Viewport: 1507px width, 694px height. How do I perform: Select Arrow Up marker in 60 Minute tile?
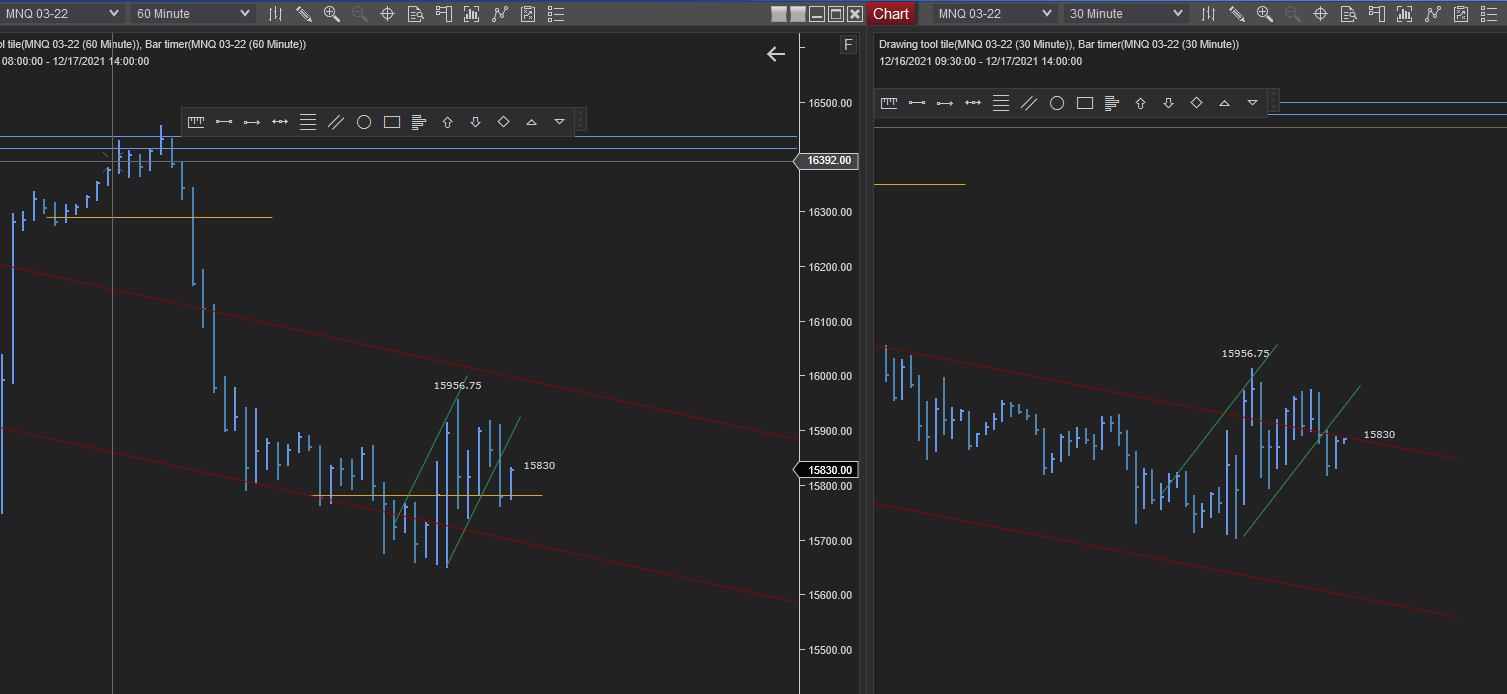tap(447, 122)
